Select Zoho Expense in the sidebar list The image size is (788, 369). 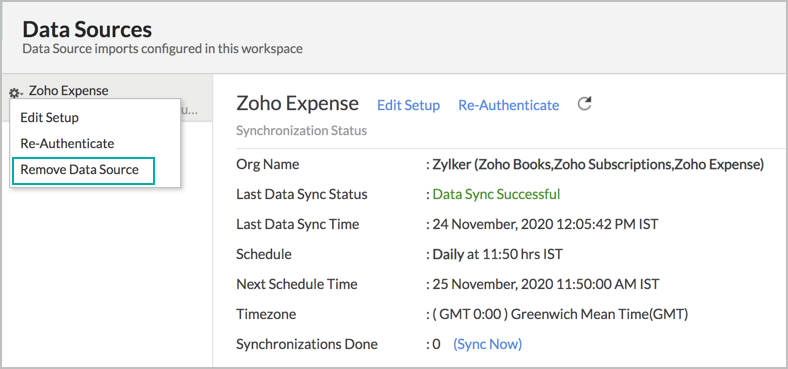click(68, 91)
